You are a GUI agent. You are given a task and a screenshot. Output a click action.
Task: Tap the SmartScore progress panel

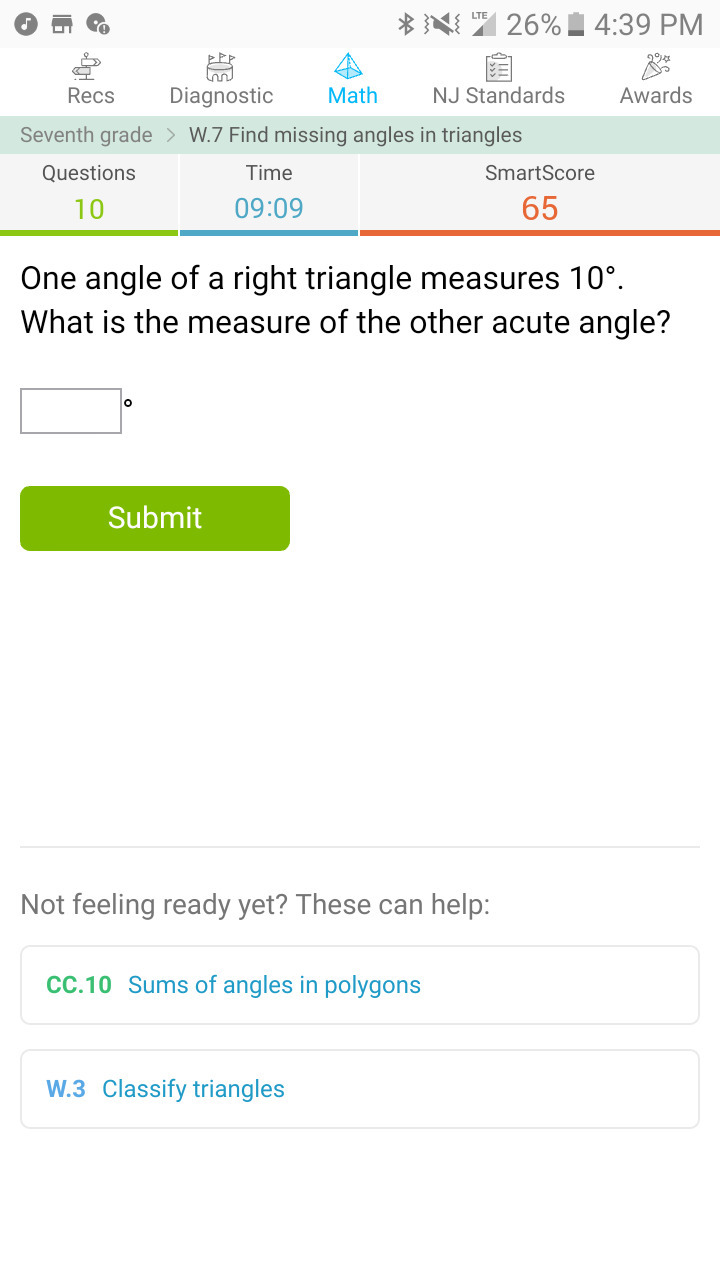coord(539,192)
